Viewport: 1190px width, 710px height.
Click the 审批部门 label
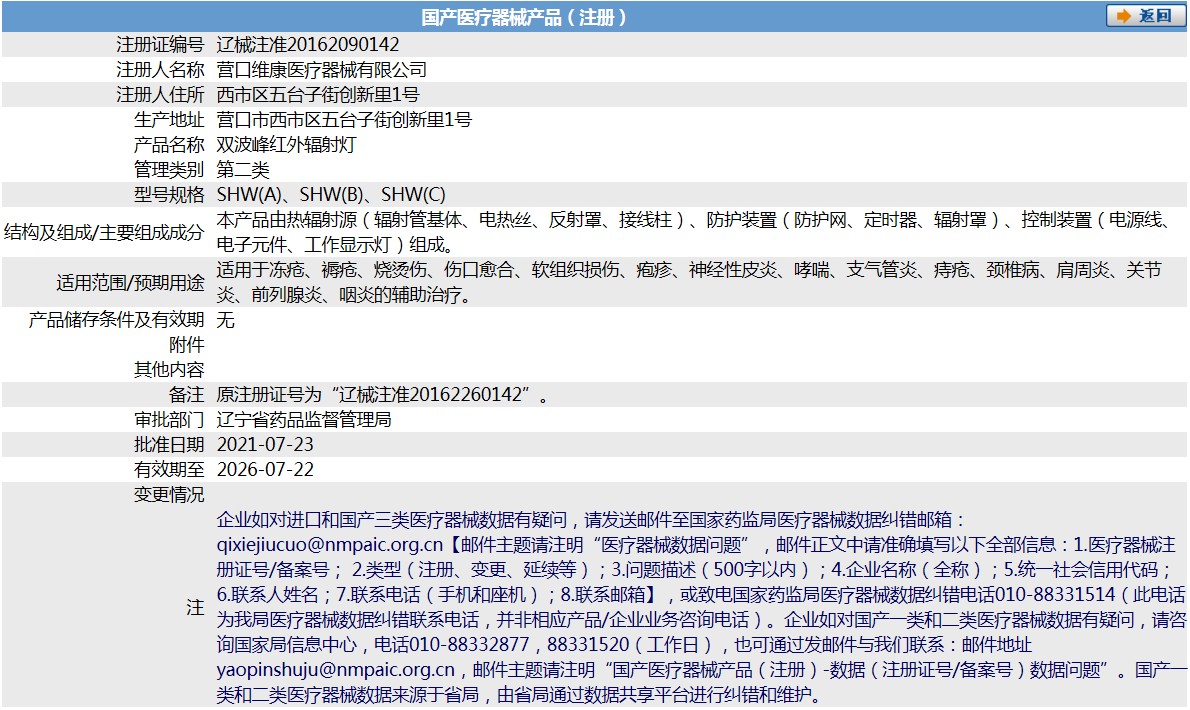click(x=169, y=420)
